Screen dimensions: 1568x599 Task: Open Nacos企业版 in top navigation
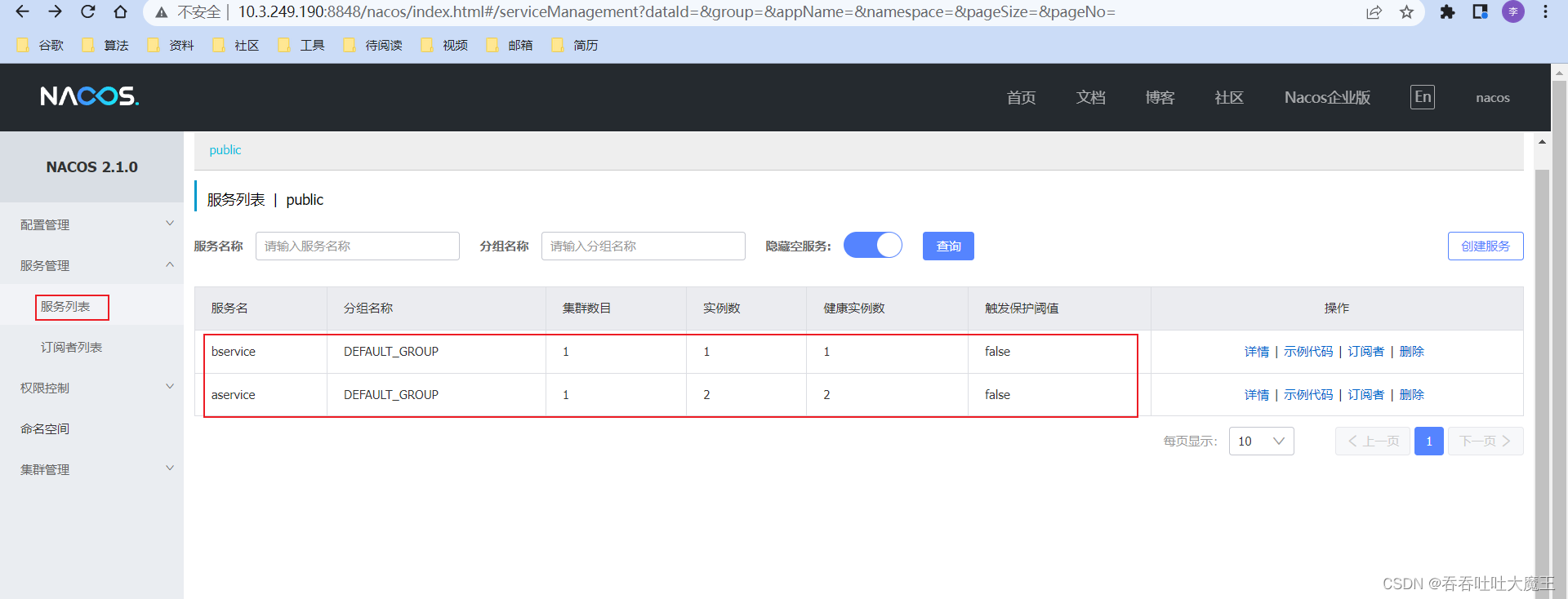[1327, 98]
